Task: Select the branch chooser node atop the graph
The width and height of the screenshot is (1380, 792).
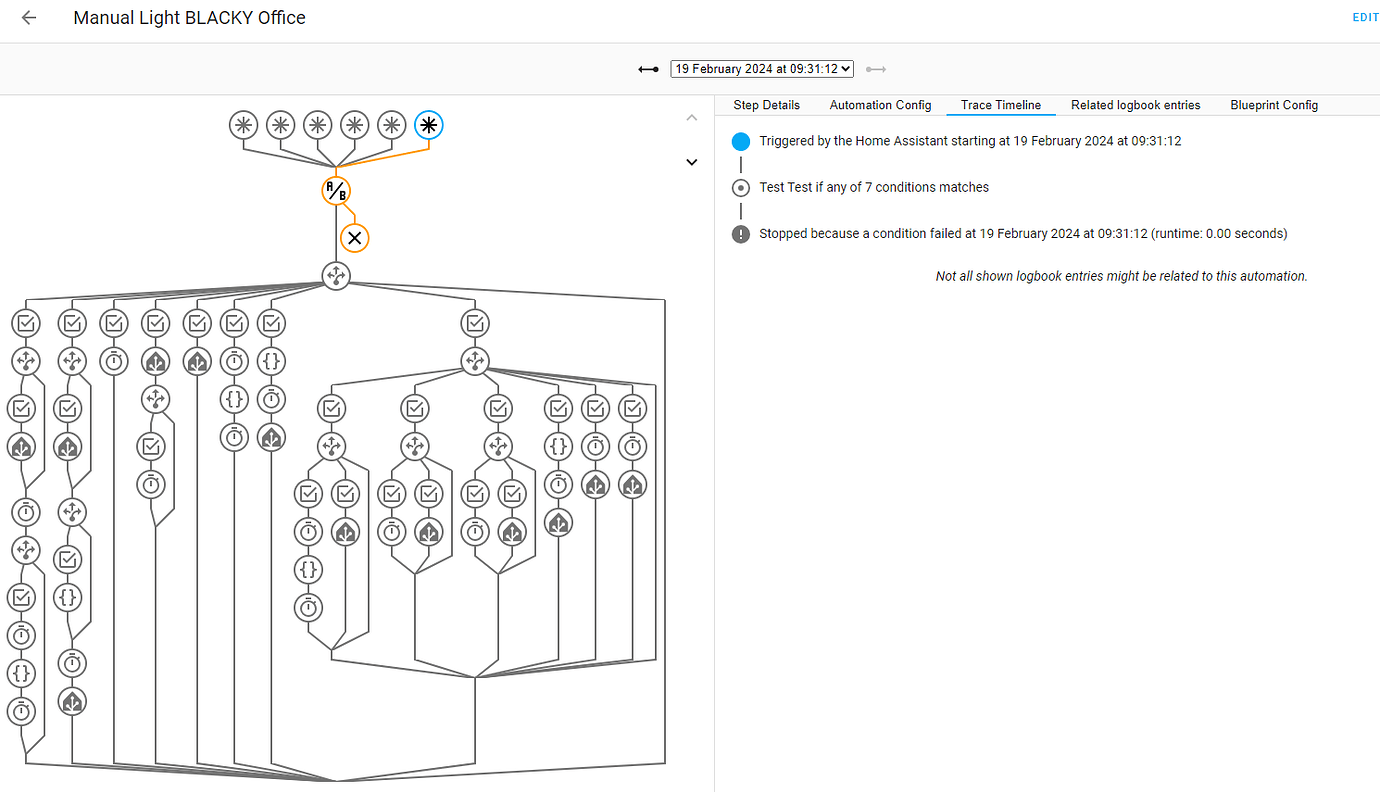Action: pyautogui.click(x=336, y=277)
